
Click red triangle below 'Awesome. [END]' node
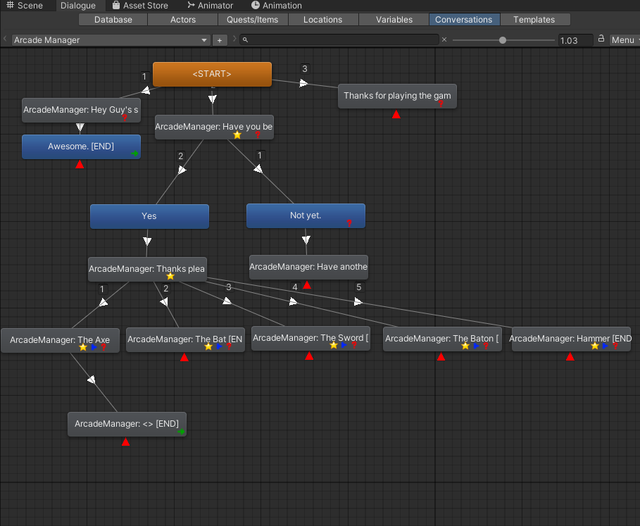click(80, 164)
